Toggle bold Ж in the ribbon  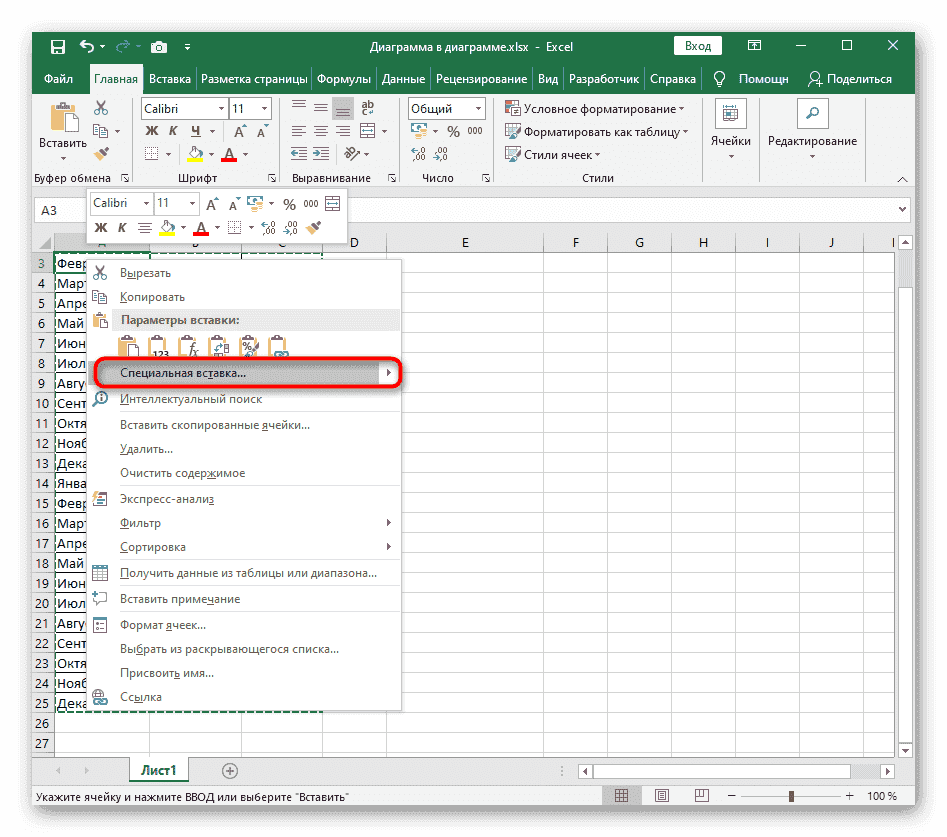(152, 131)
